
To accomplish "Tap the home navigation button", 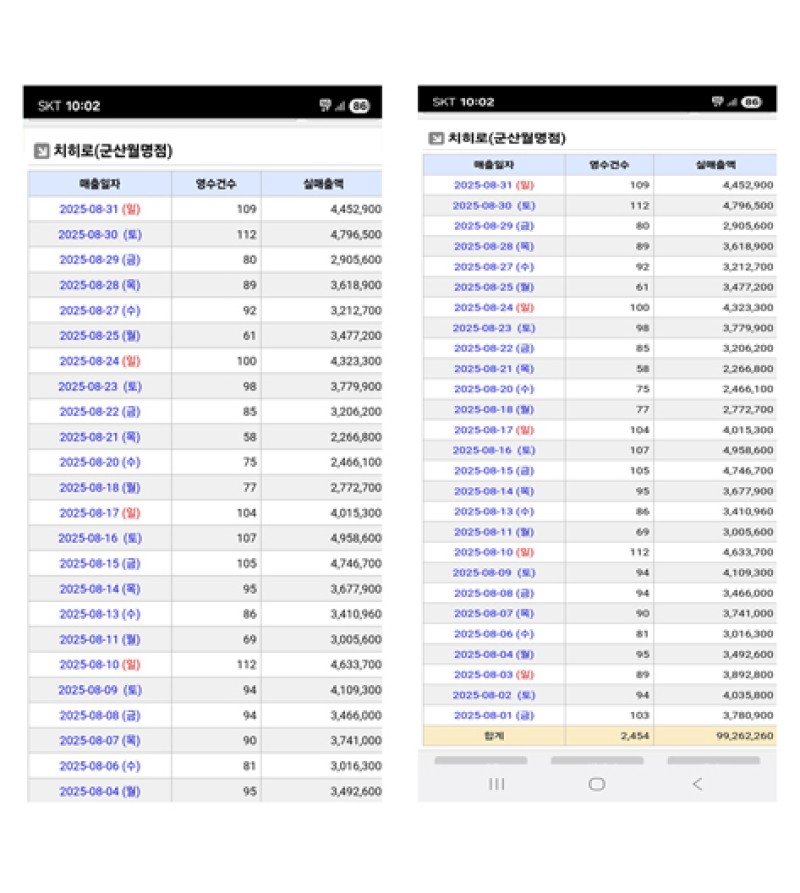I will pyautogui.click(x=597, y=784).
